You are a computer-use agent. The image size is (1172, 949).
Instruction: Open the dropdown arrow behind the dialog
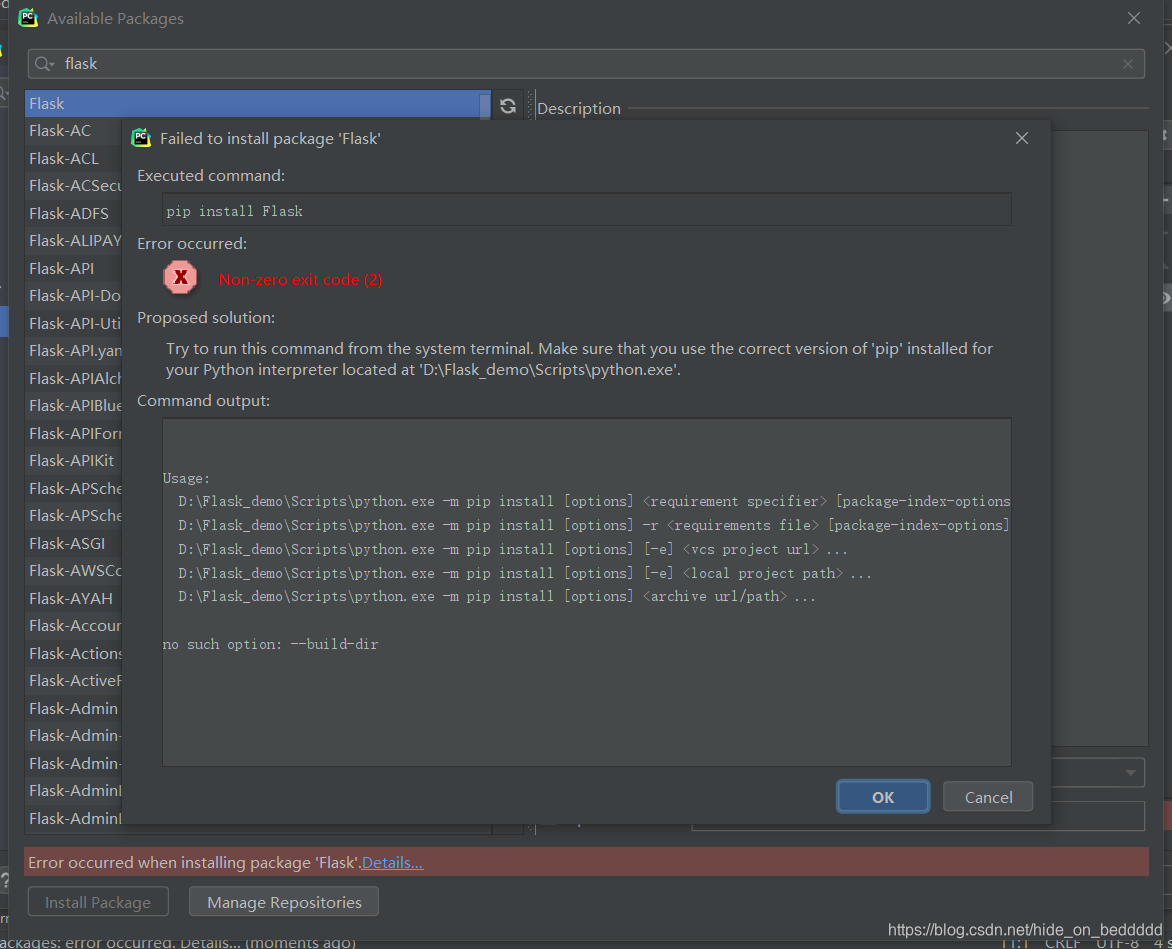pyautogui.click(x=1130, y=773)
